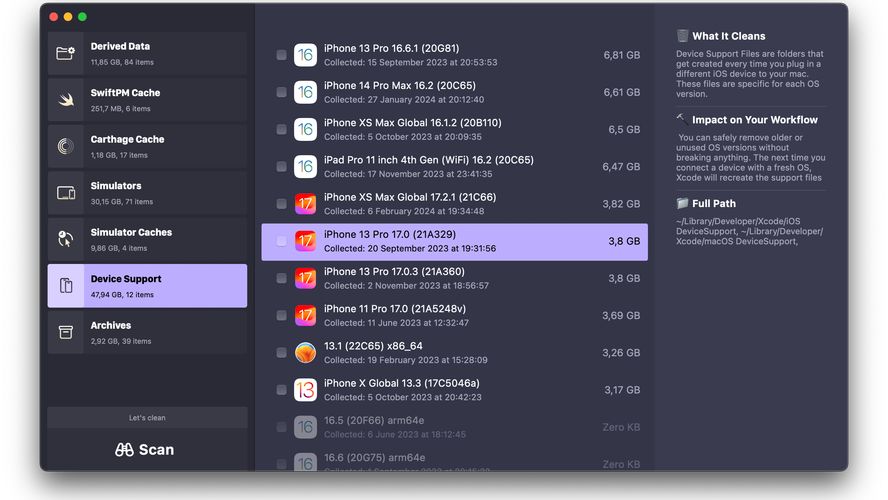Viewport: 888px width, 500px height.
Task: Click iOS 17 icon for iPhone 11 Pro
Action: point(305,315)
